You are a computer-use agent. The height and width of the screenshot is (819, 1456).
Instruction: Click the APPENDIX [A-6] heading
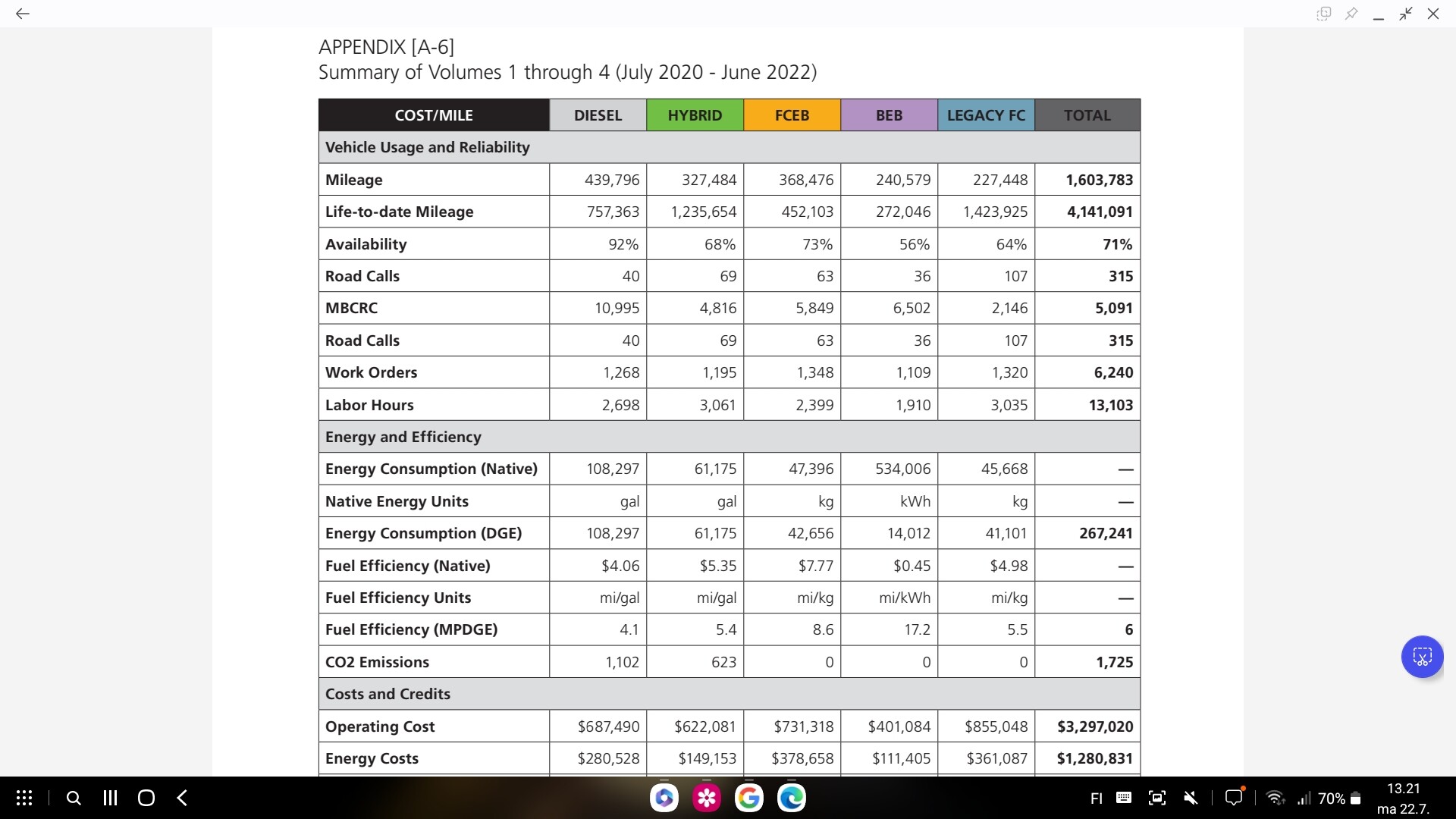tap(386, 47)
